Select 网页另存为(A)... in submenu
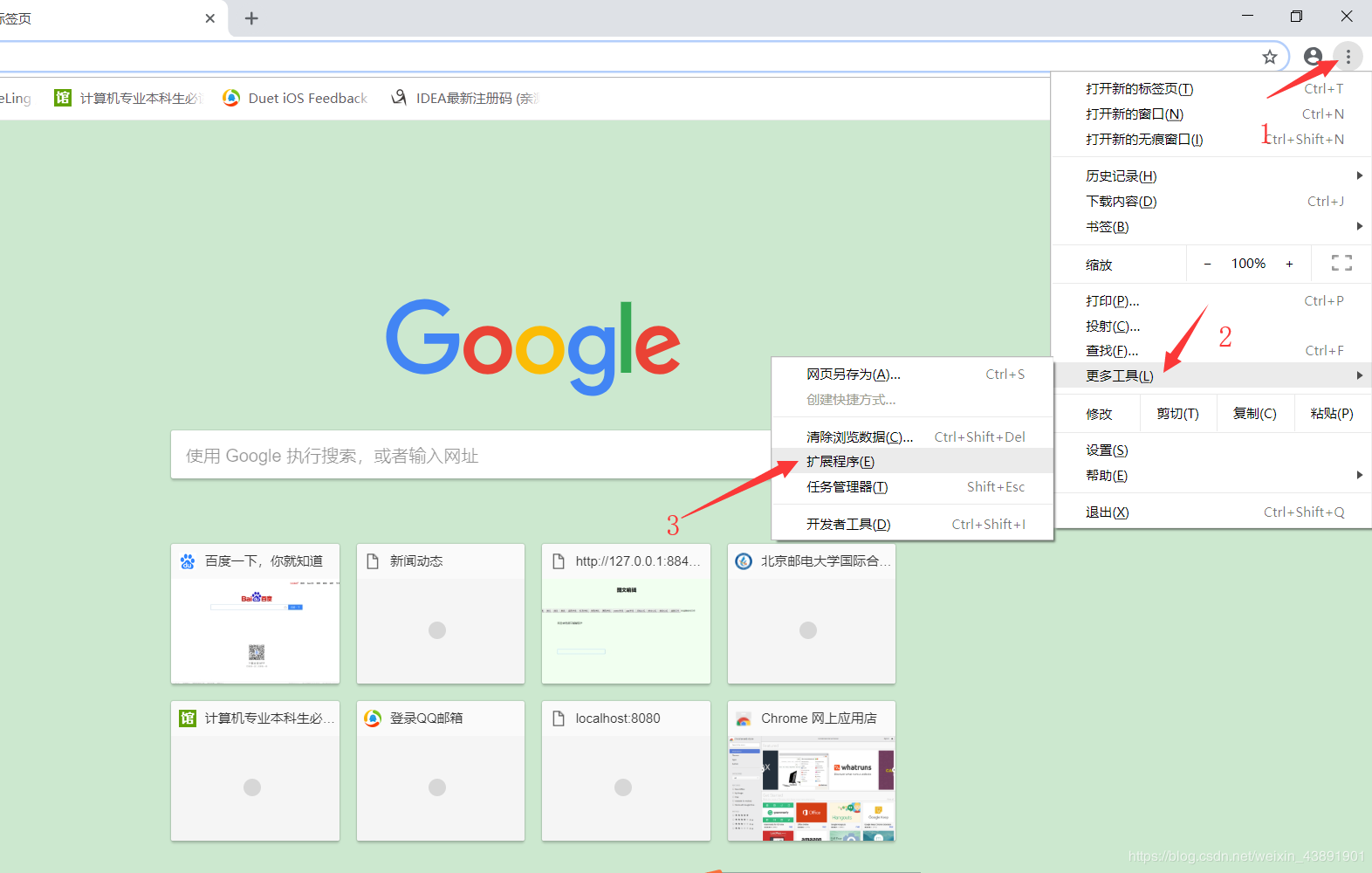 [x=913, y=375]
